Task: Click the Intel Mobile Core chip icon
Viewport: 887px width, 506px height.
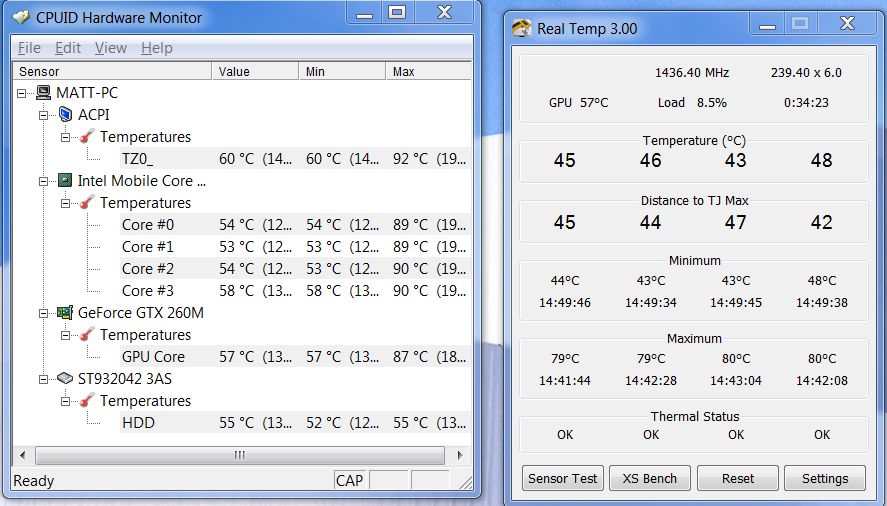Action: click(66, 181)
